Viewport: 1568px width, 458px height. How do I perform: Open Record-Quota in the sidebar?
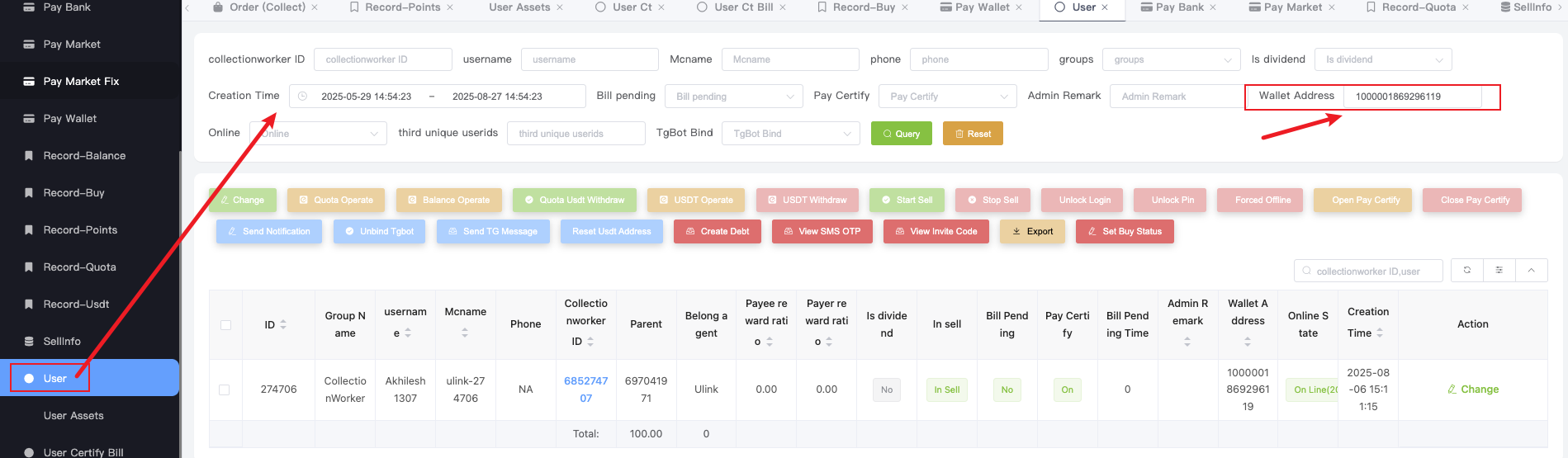click(79, 267)
